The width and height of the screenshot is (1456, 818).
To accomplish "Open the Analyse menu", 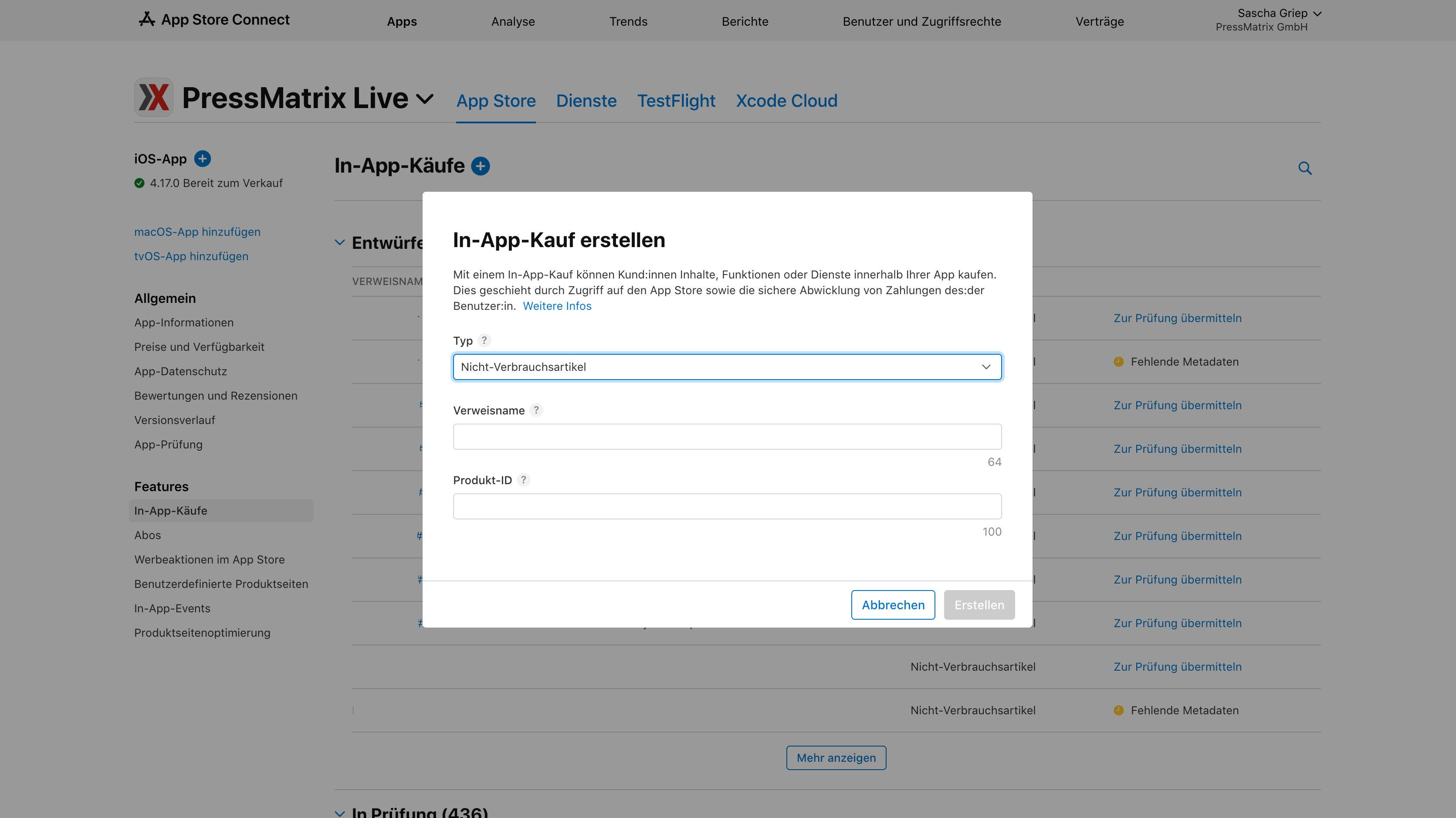I will [x=513, y=21].
